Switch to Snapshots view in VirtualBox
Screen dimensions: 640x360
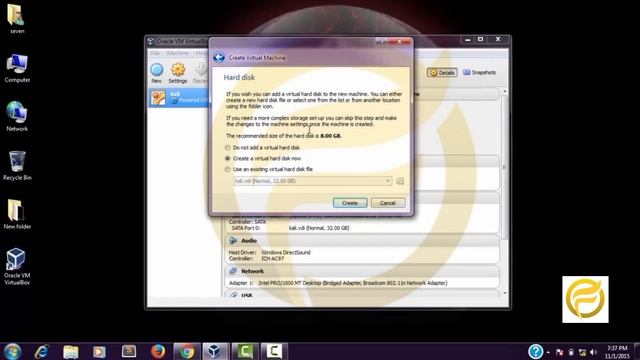pos(480,73)
